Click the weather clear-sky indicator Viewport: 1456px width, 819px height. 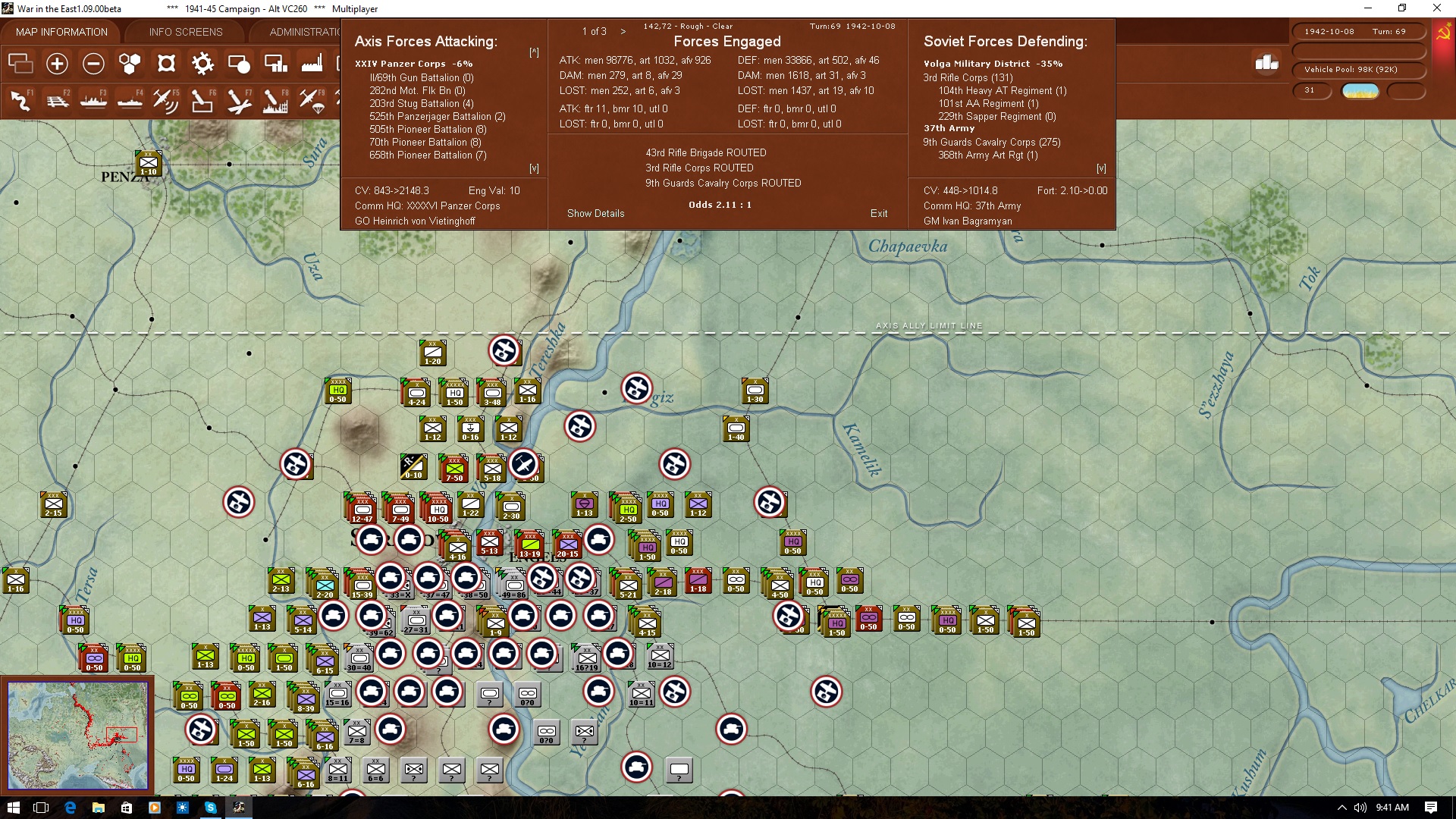pos(1360,91)
